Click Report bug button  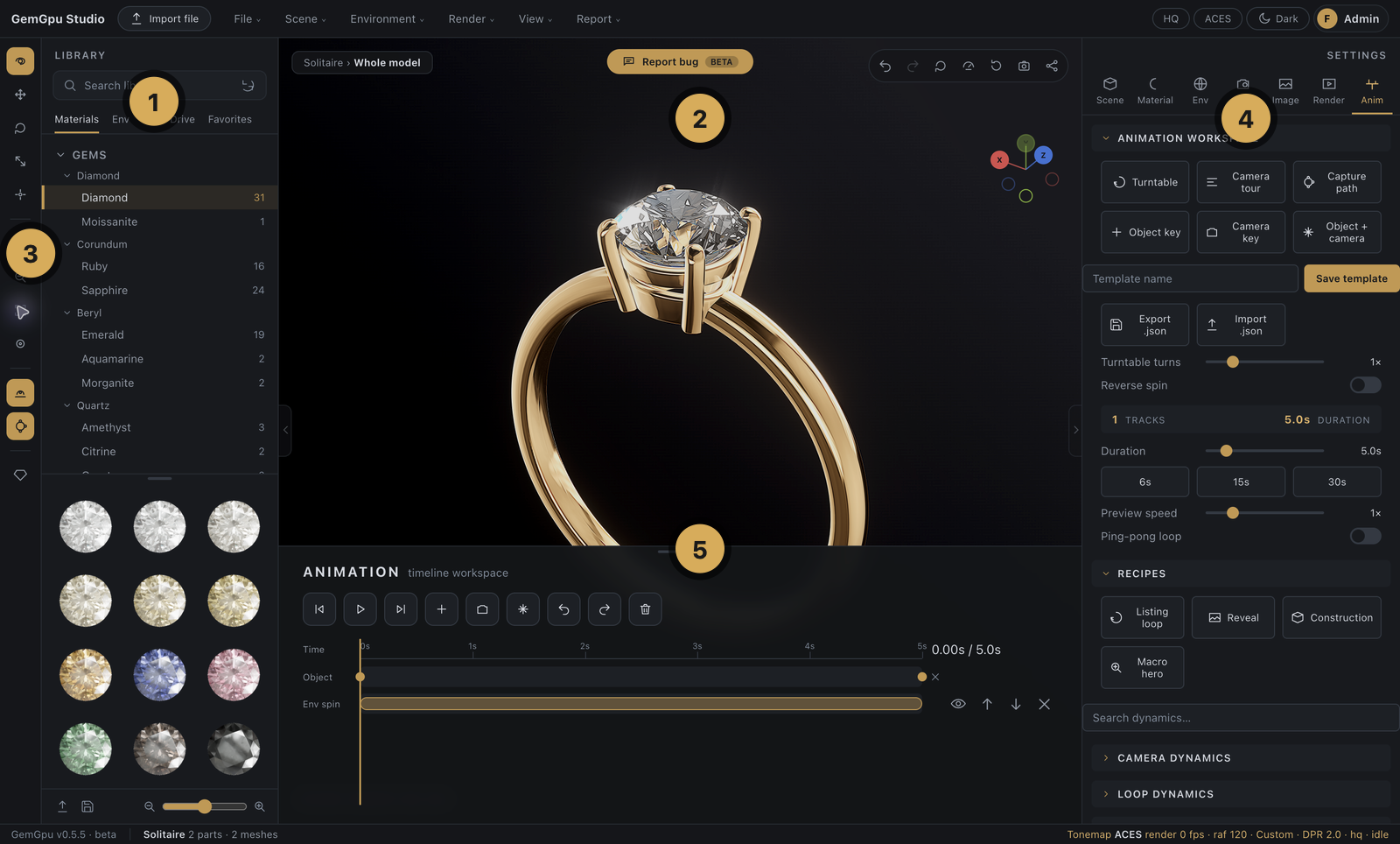[680, 61]
